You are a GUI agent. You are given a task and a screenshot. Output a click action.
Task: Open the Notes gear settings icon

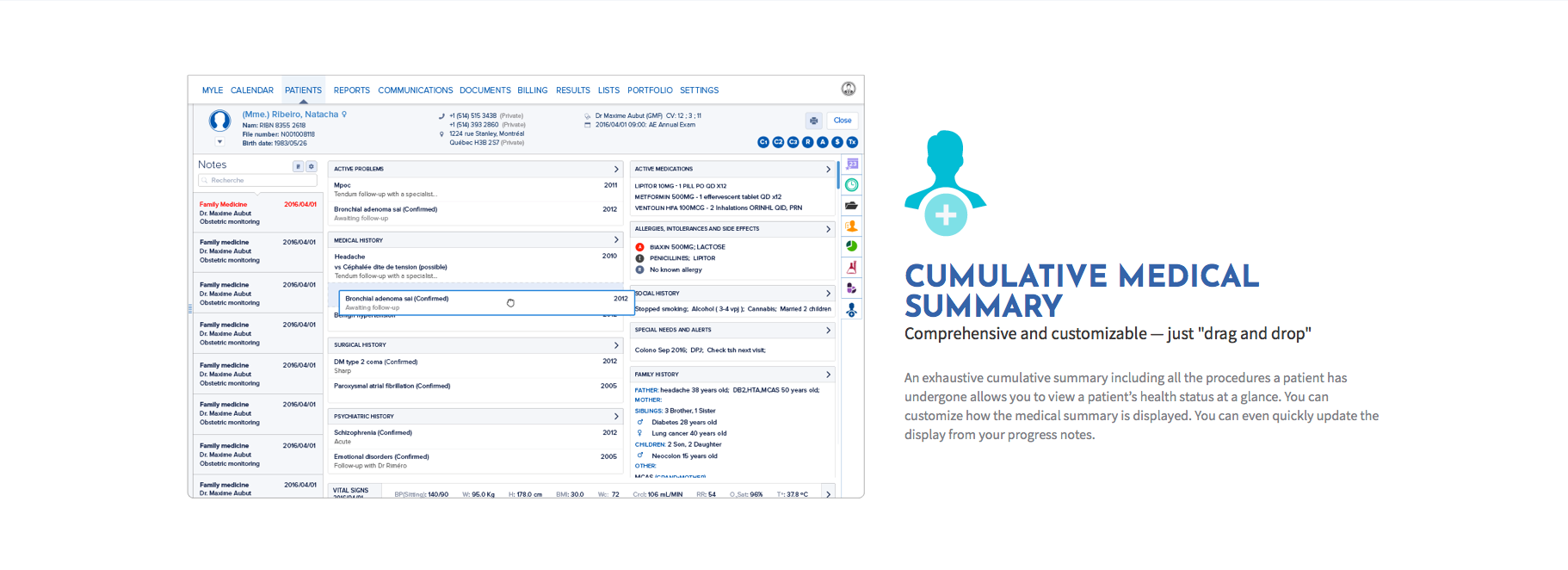click(x=312, y=166)
